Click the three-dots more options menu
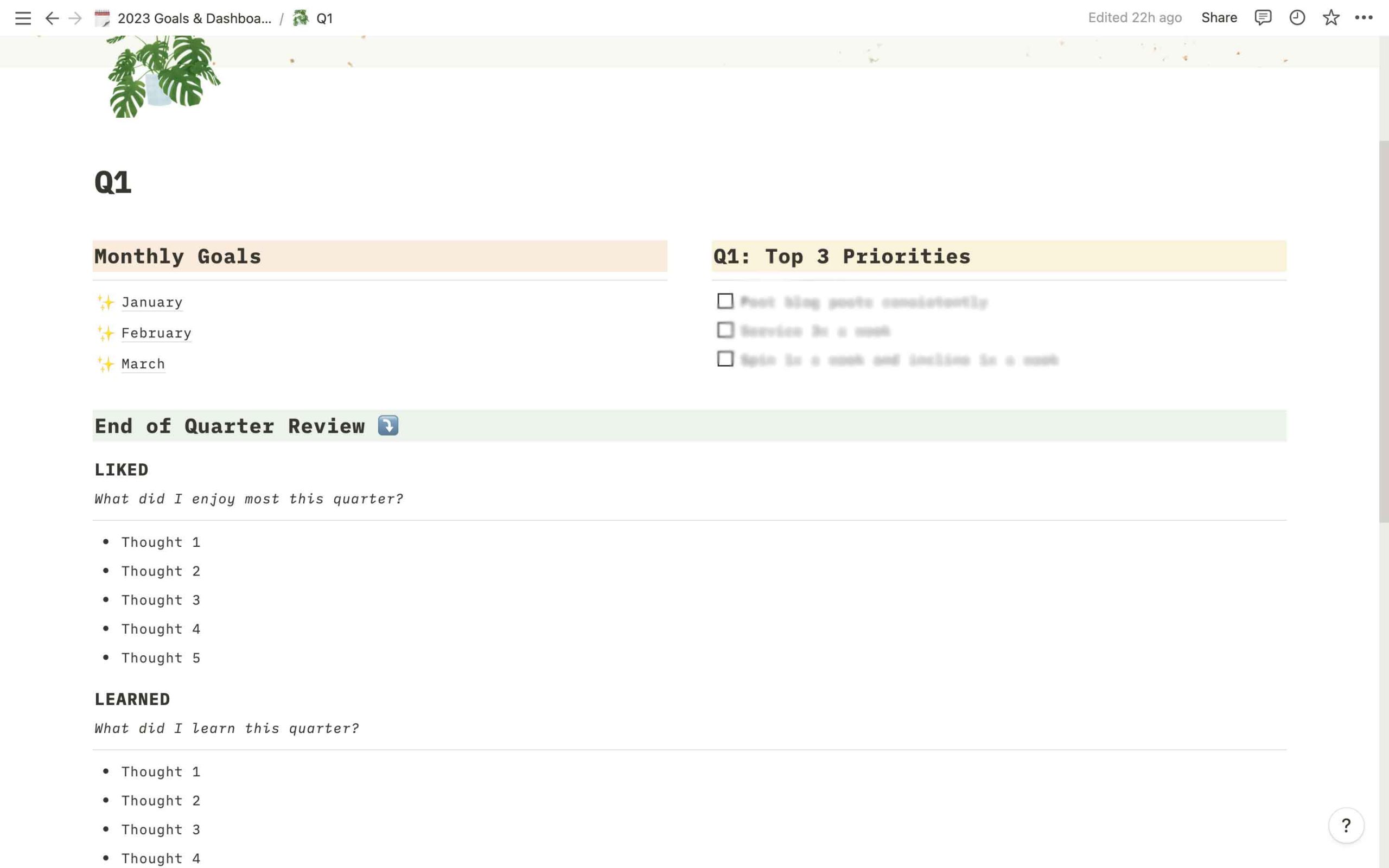The width and height of the screenshot is (1389, 868). pyautogui.click(x=1364, y=18)
